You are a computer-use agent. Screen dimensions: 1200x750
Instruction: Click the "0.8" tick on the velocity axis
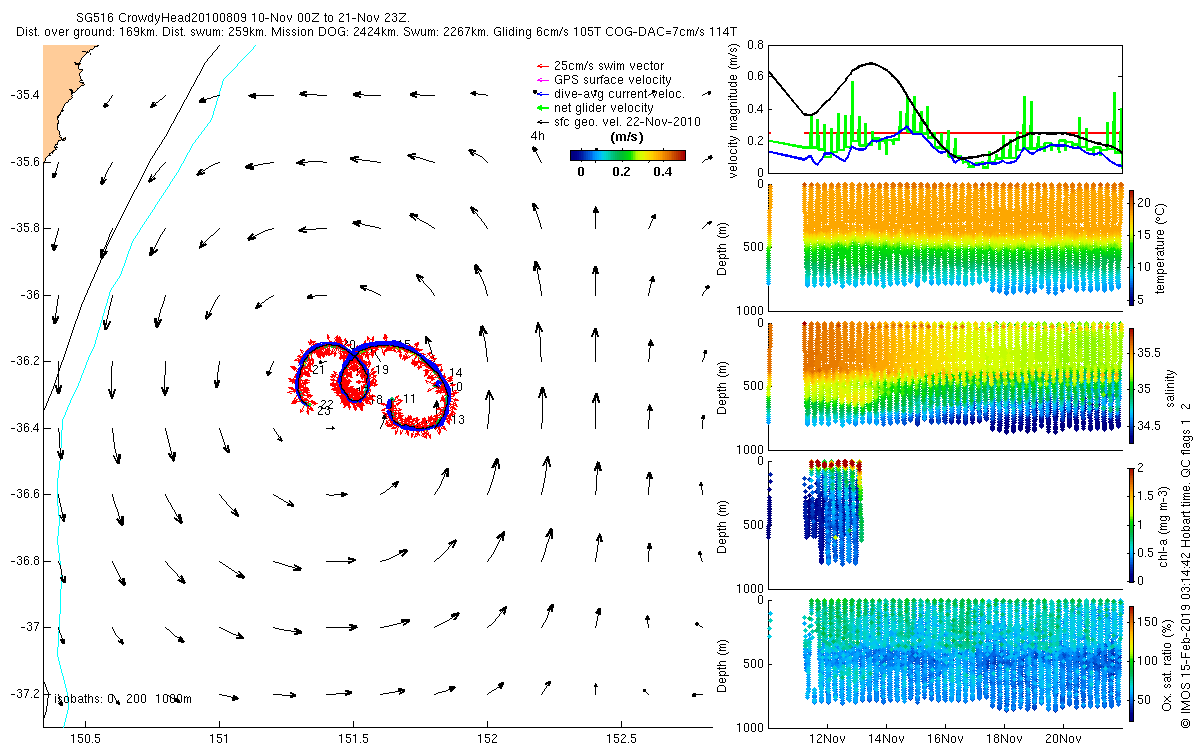(x=755, y=45)
